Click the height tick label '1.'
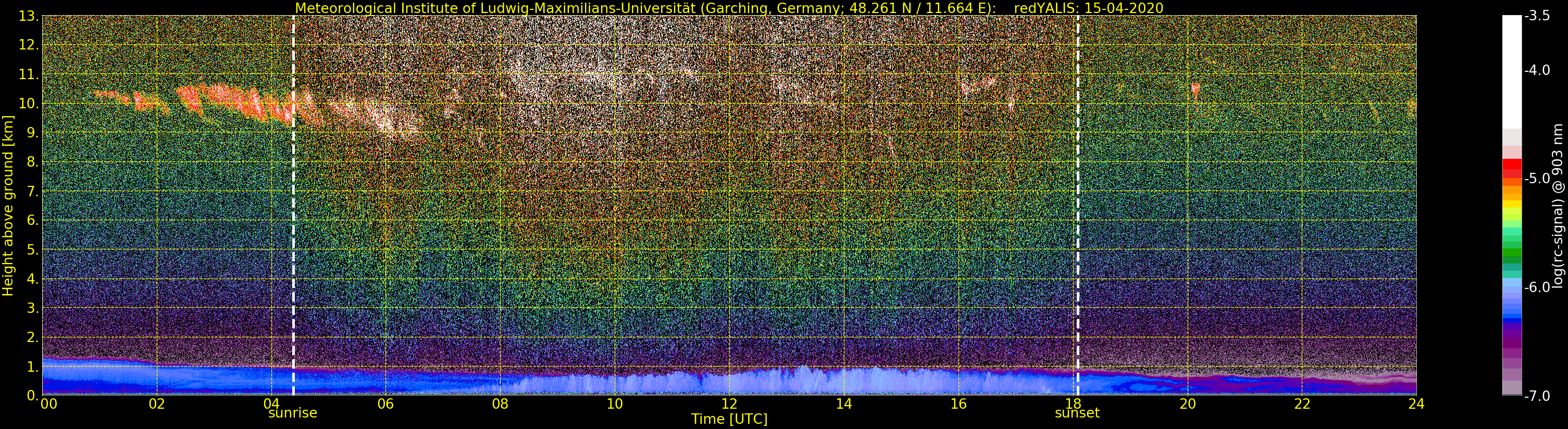This screenshot has height=429, width=1568. [x=32, y=367]
